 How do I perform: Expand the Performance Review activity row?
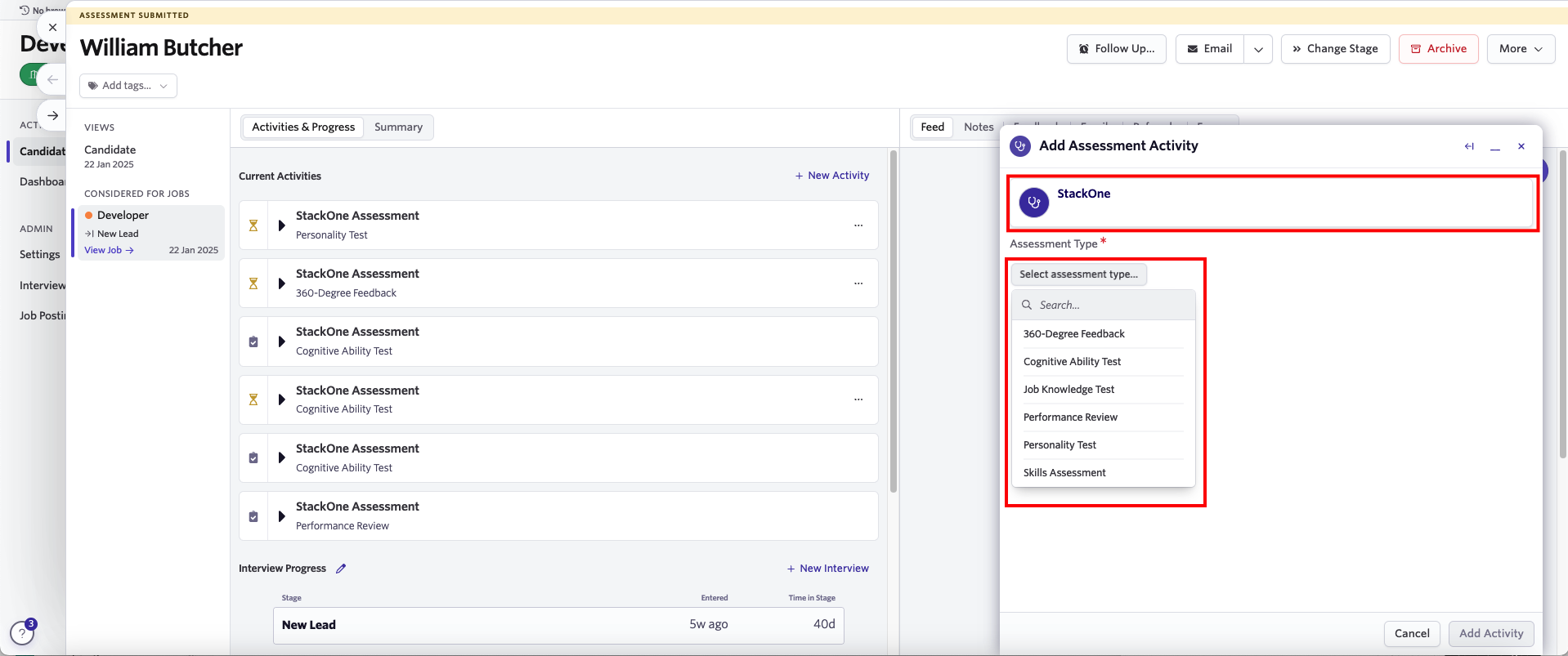(281, 516)
